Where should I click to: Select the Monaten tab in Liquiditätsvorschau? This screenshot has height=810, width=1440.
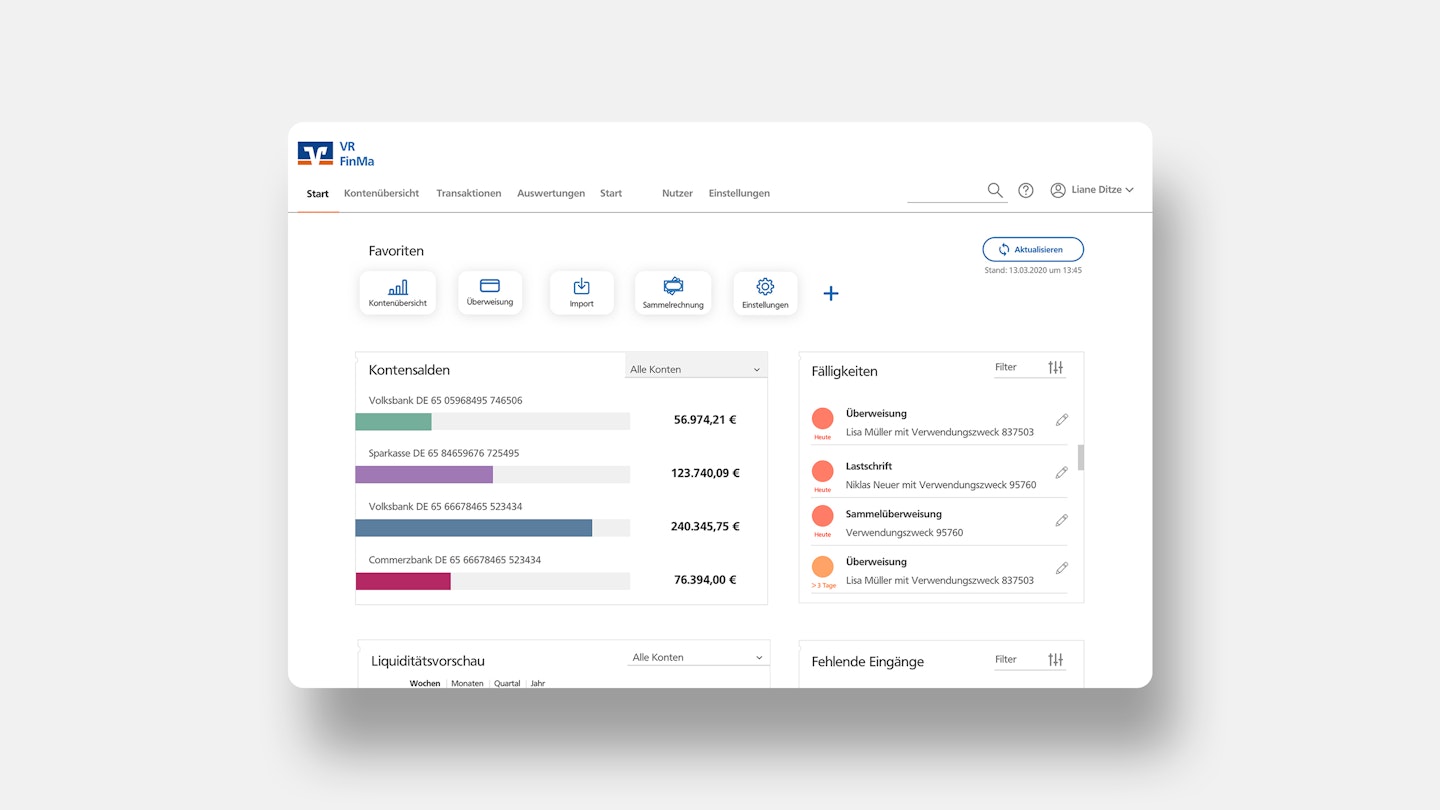[x=466, y=683]
